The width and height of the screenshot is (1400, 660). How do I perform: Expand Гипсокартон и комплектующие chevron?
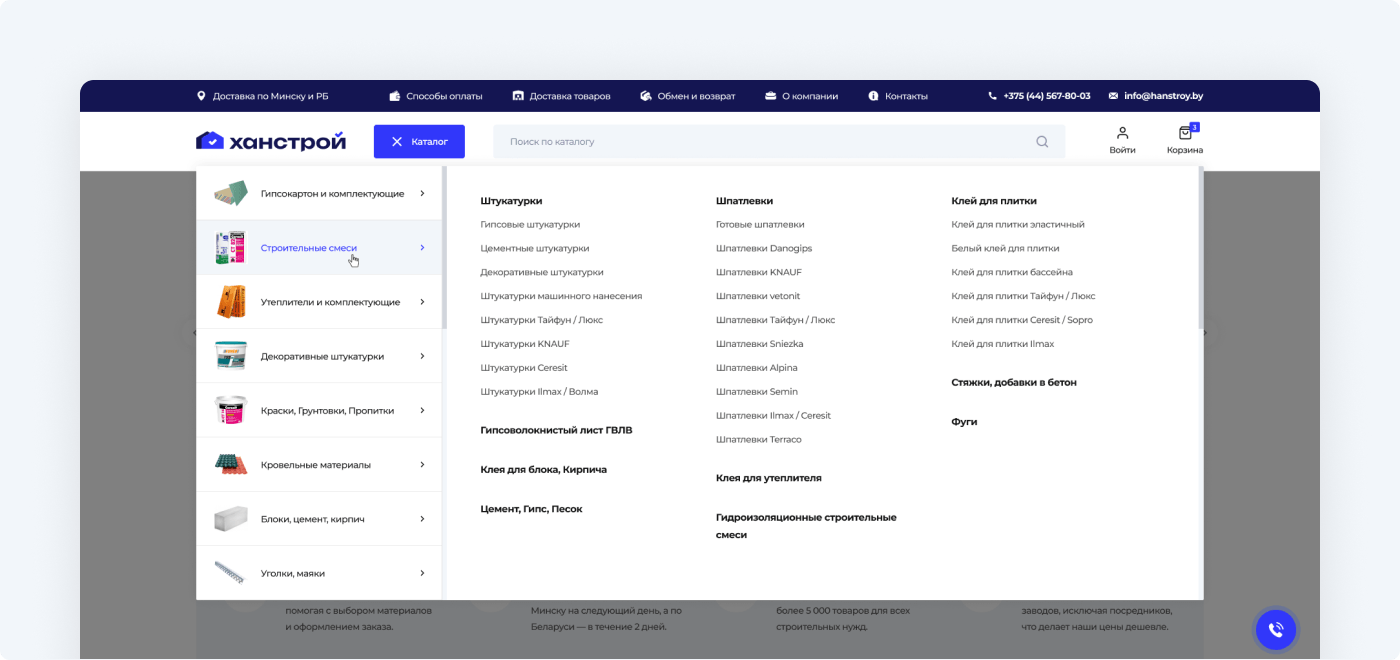click(422, 194)
